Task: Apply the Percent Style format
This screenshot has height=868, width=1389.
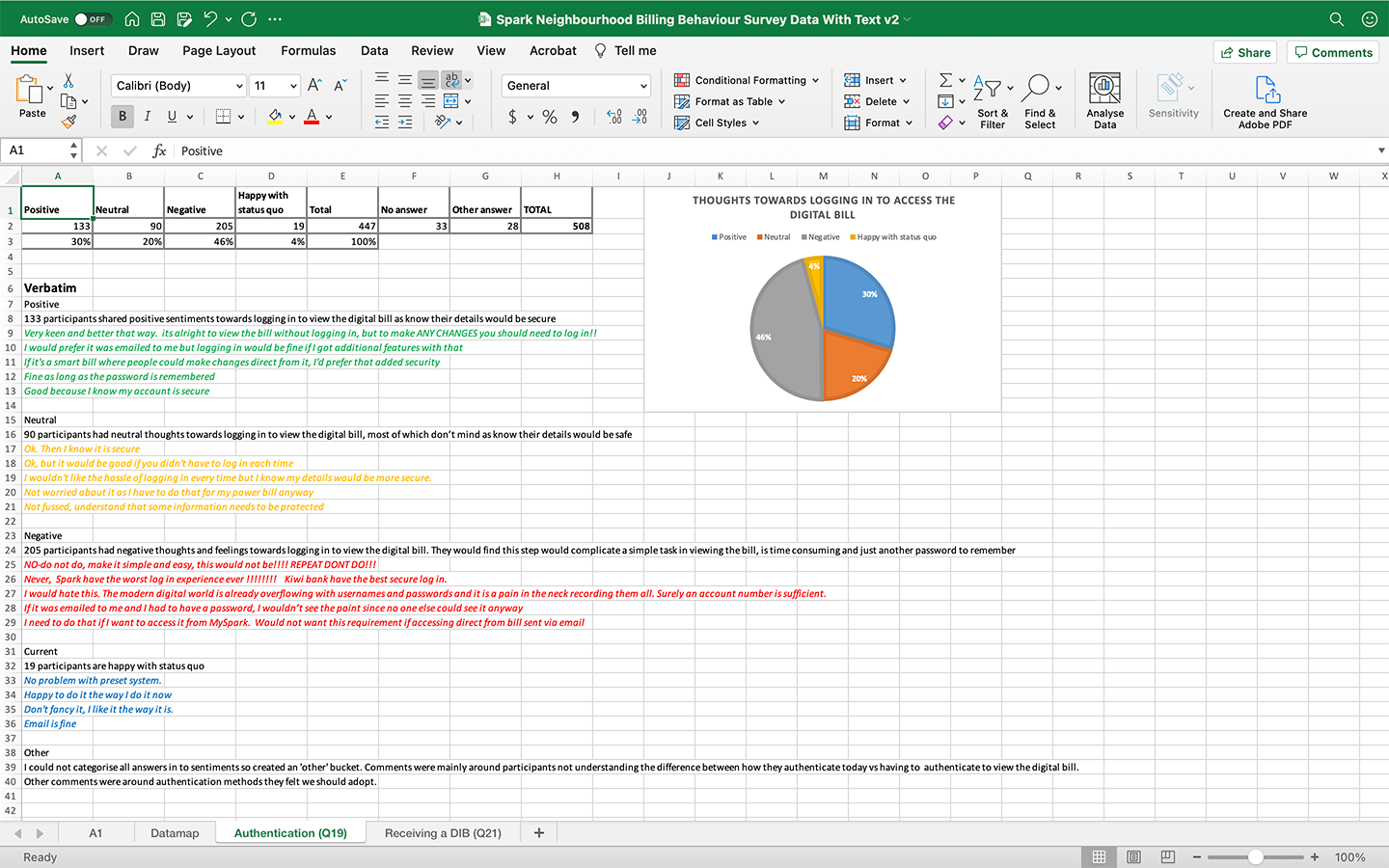Action: click(550, 117)
